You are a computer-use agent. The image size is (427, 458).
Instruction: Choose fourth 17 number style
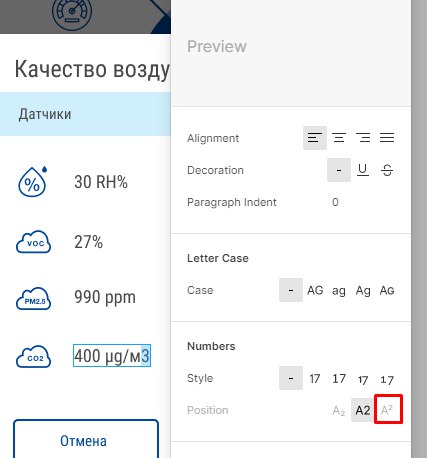point(387,380)
